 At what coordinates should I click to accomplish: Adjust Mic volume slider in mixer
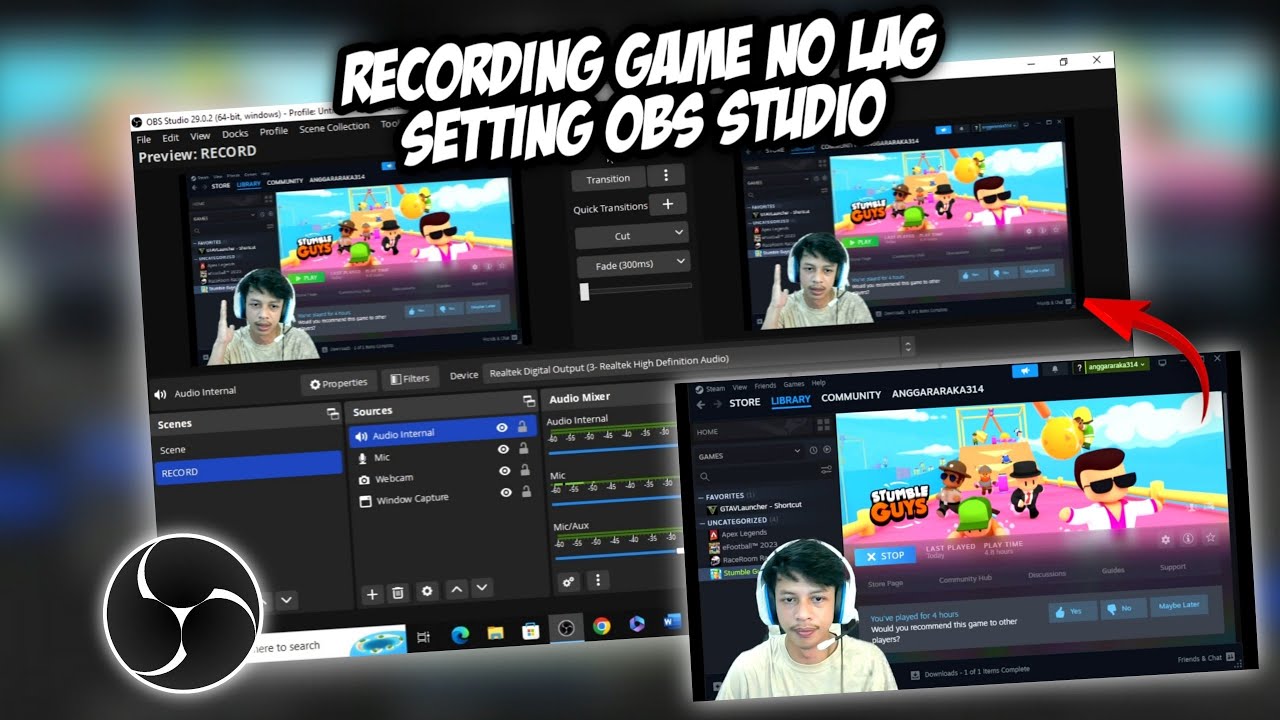618,502
